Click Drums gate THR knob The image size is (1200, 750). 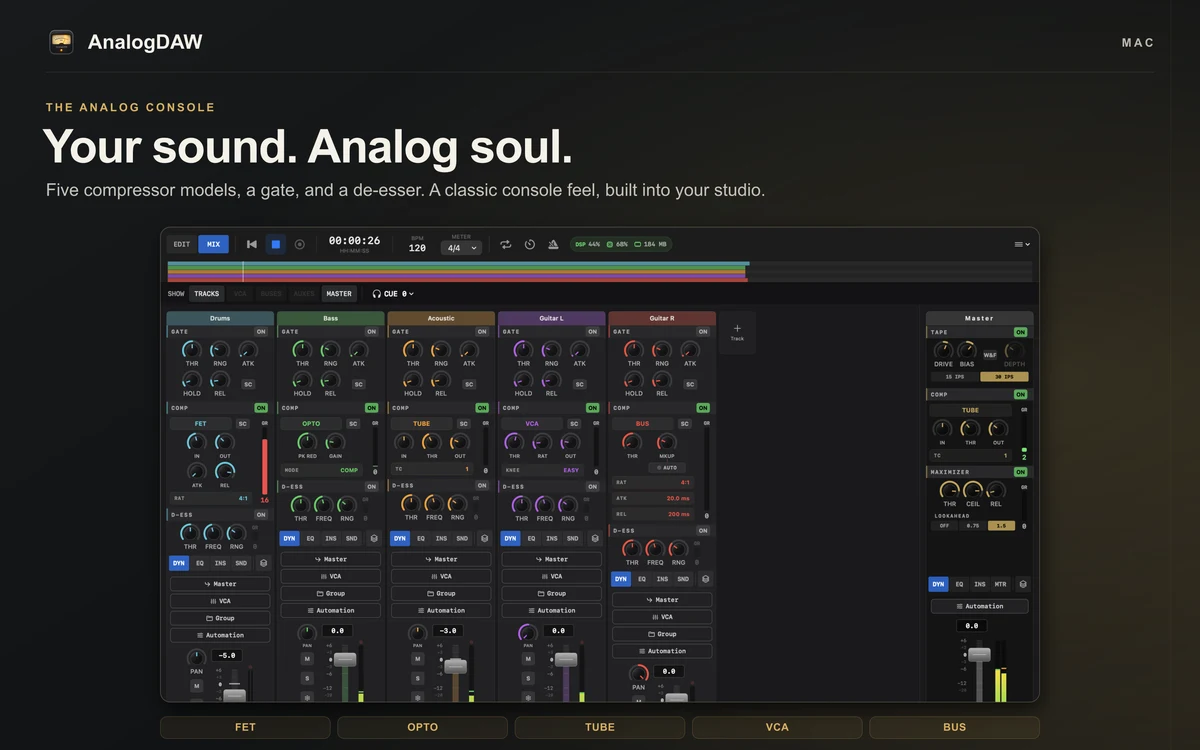tap(191, 350)
